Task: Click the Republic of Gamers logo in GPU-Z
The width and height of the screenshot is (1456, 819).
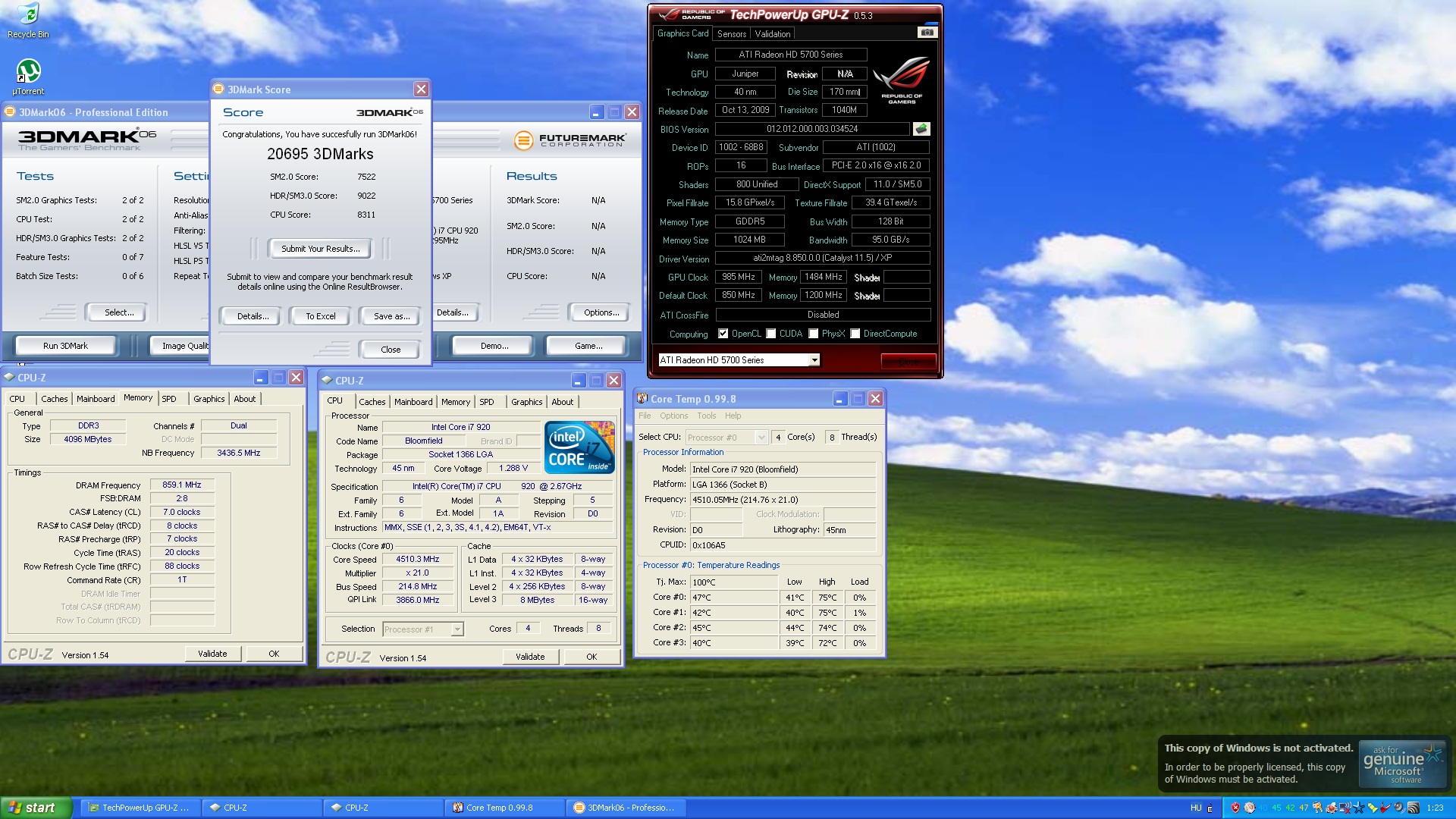Action: [901, 80]
